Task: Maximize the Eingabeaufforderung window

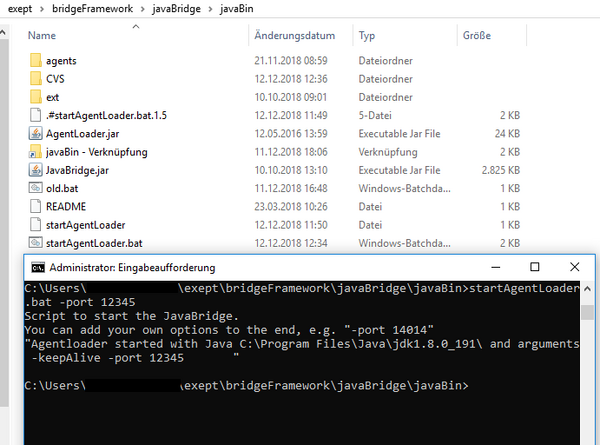Action: pyautogui.click(x=535, y=267)
